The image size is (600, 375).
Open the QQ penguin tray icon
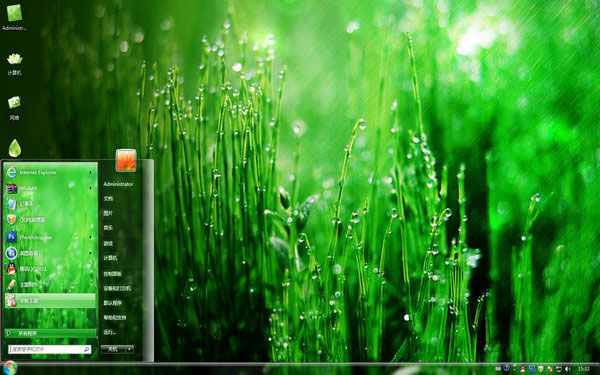pos(523,369)
